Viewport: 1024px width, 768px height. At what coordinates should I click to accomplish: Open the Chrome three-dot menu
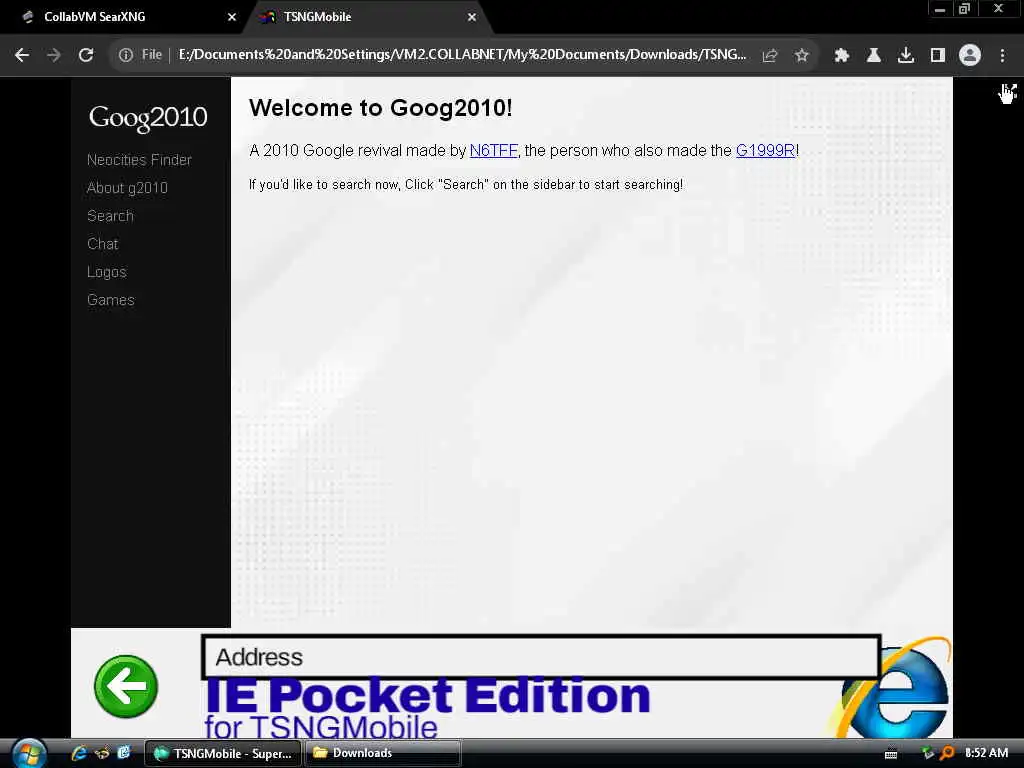point(1002,56)
